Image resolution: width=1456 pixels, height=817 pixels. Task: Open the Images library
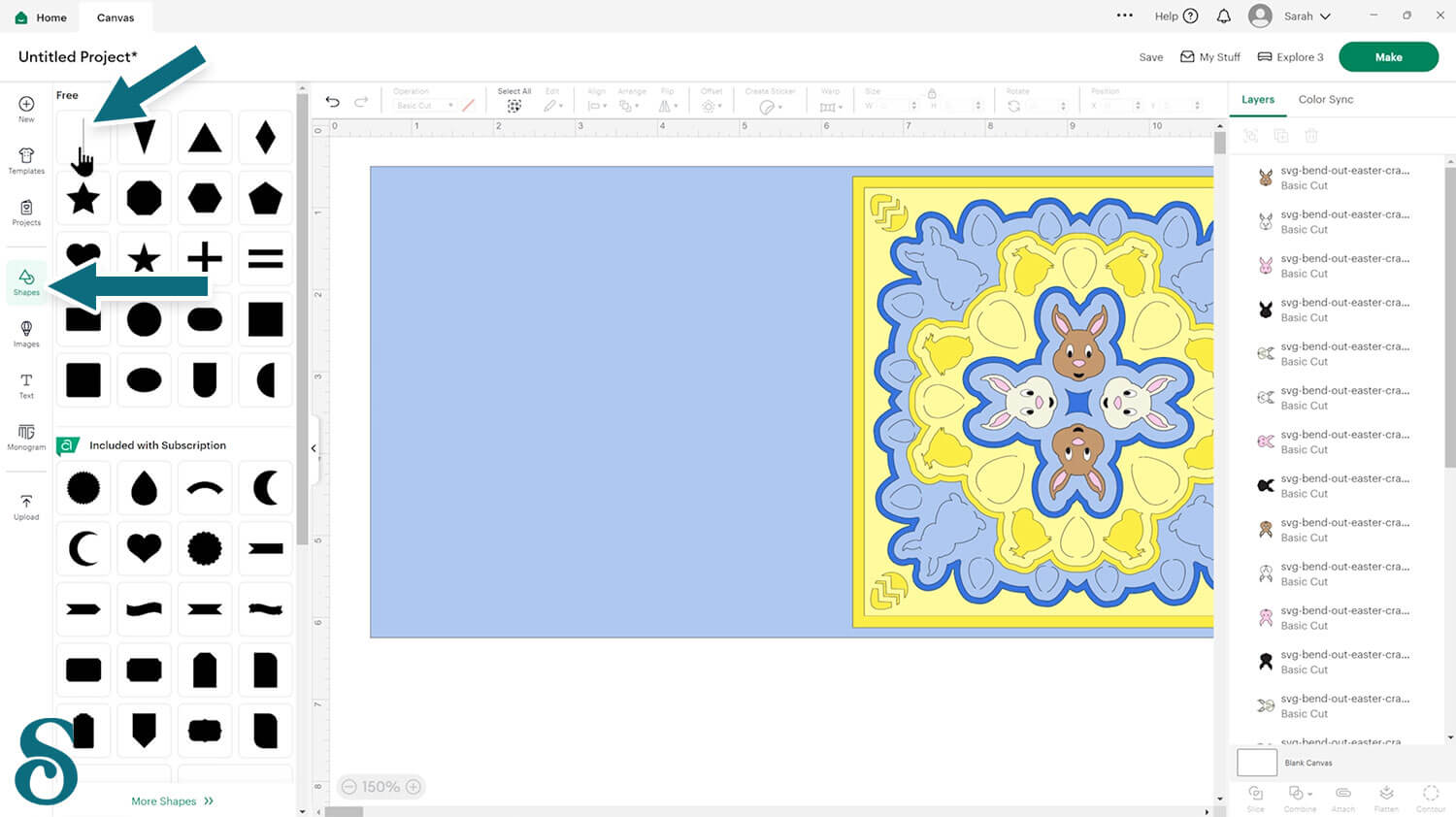click(x=26, y=334)
